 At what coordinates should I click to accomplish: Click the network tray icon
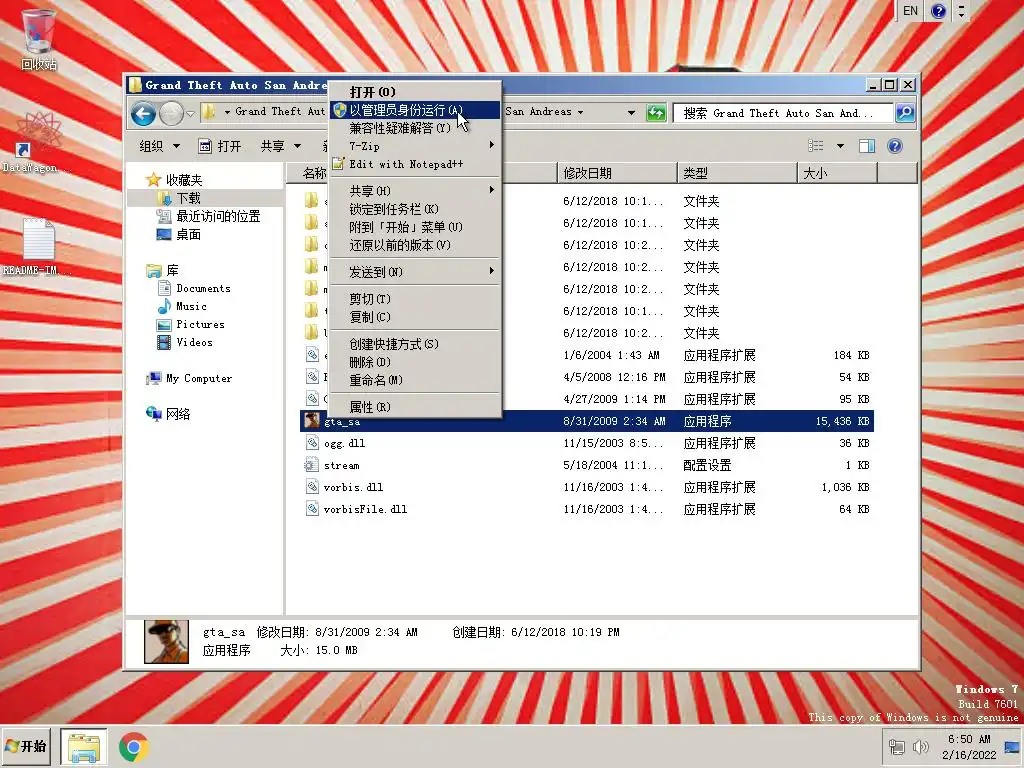click(897, 746)
